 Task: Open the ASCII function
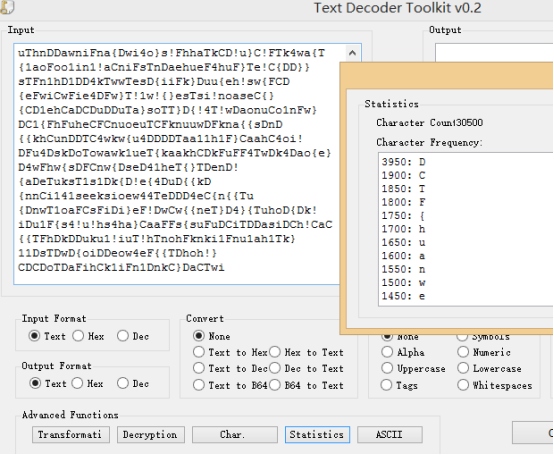(390, 435)
